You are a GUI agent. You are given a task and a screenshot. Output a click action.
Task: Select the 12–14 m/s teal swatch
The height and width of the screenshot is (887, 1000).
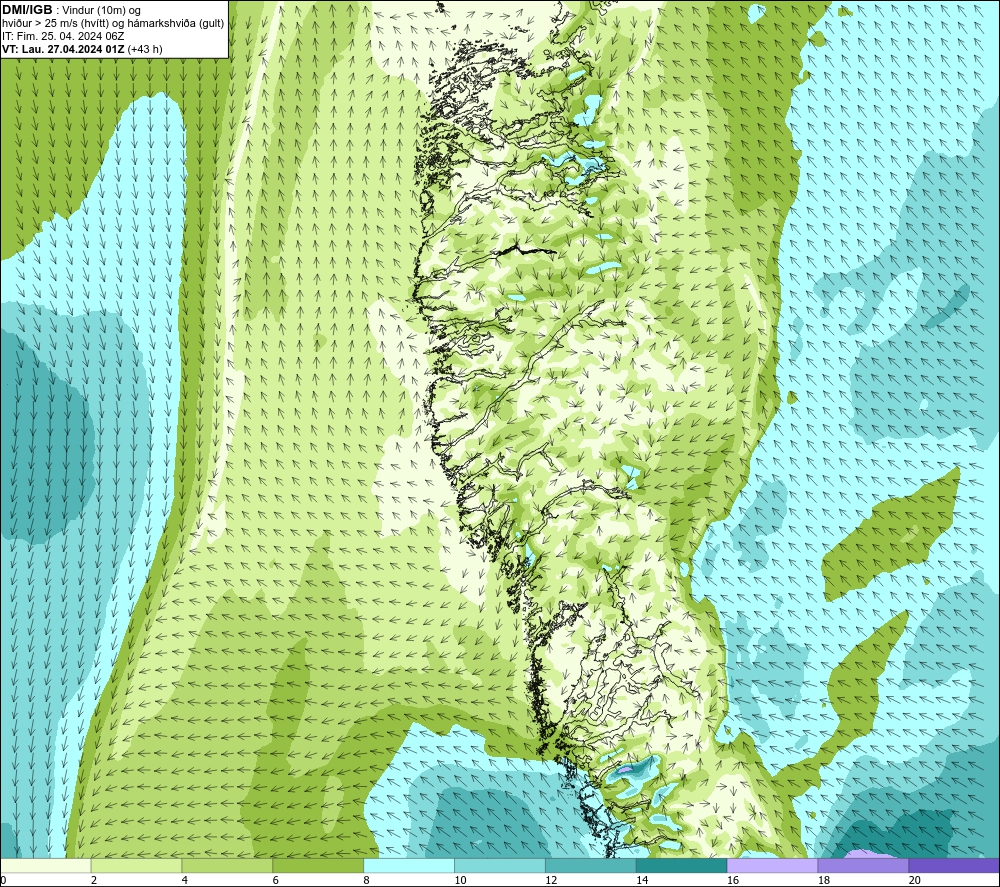591,865
